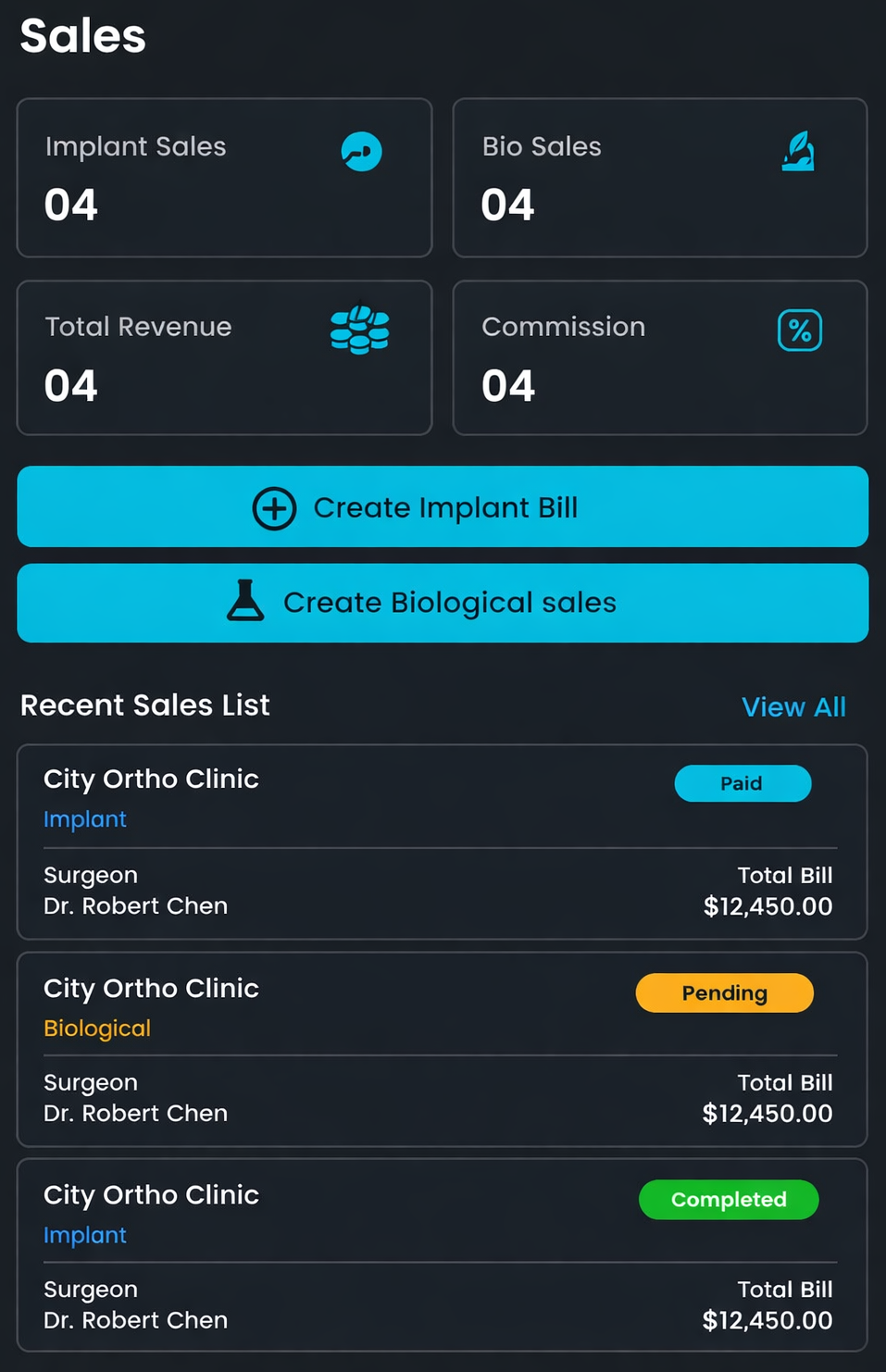Viewport: 886px width, 1372px height.
Task: Open the Bio Sales summary card
Action: point(659,178)
